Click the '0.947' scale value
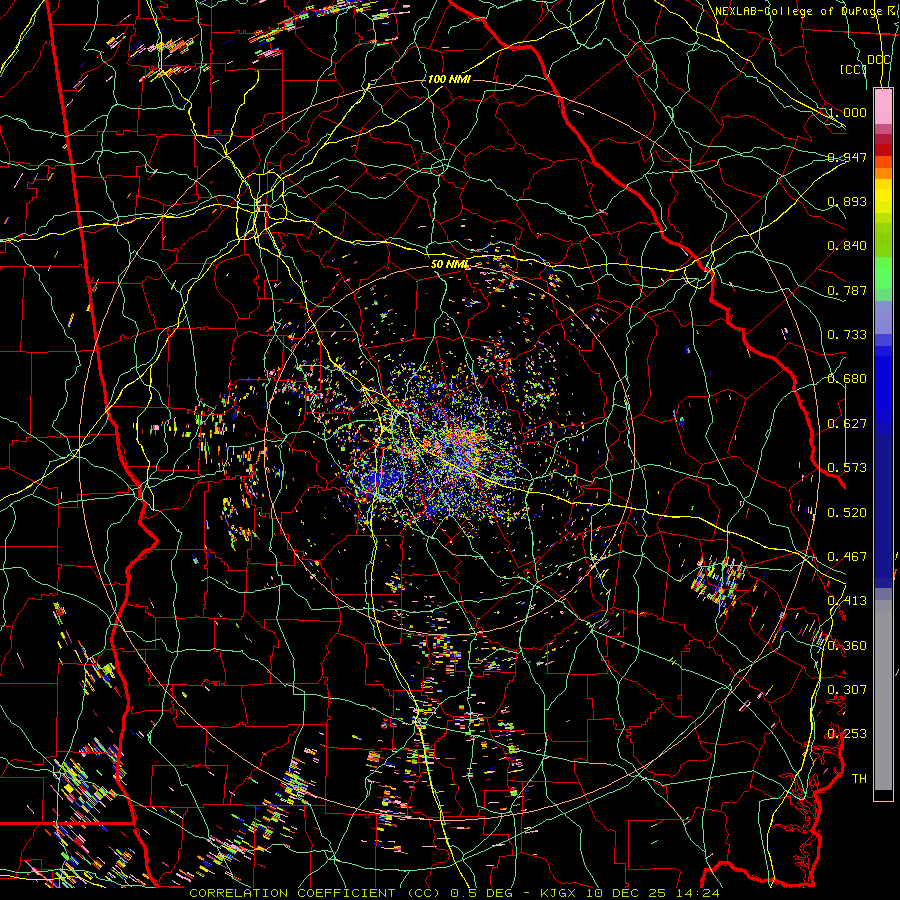Screen dimensions: 900x900 click(x=847, y=157)
